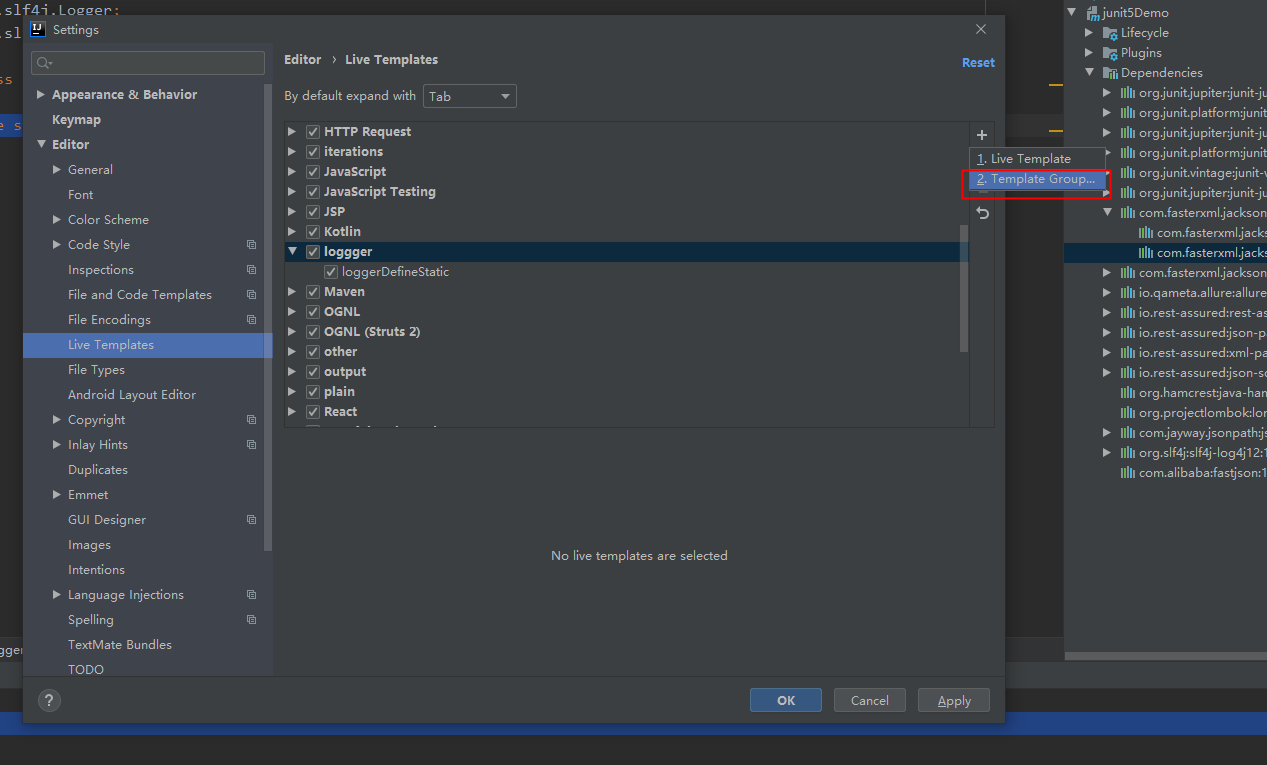Viewport: 1267px width, 765px height.
Task: Click the File Encodings scope icon
Action: (252, 320)
